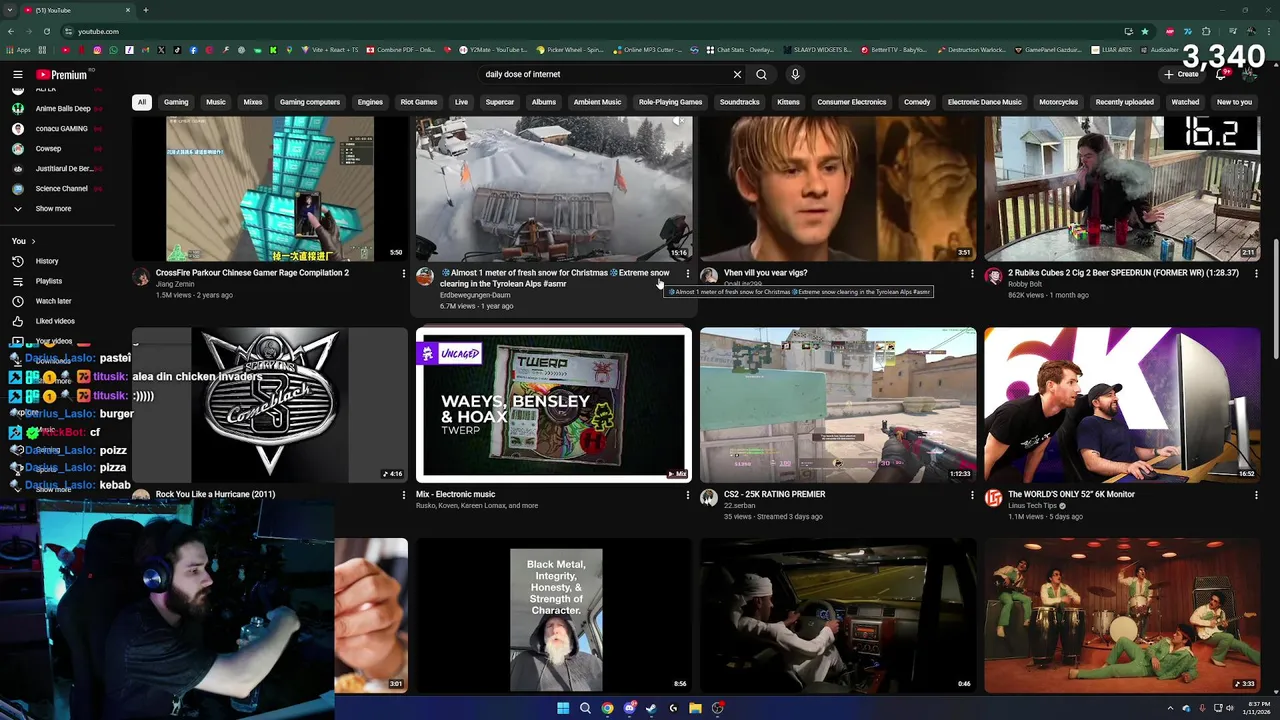The height and width of the screenshot is (720, 1280).
Task: Select the Music filter chip
Action: [x=216, y=102]
